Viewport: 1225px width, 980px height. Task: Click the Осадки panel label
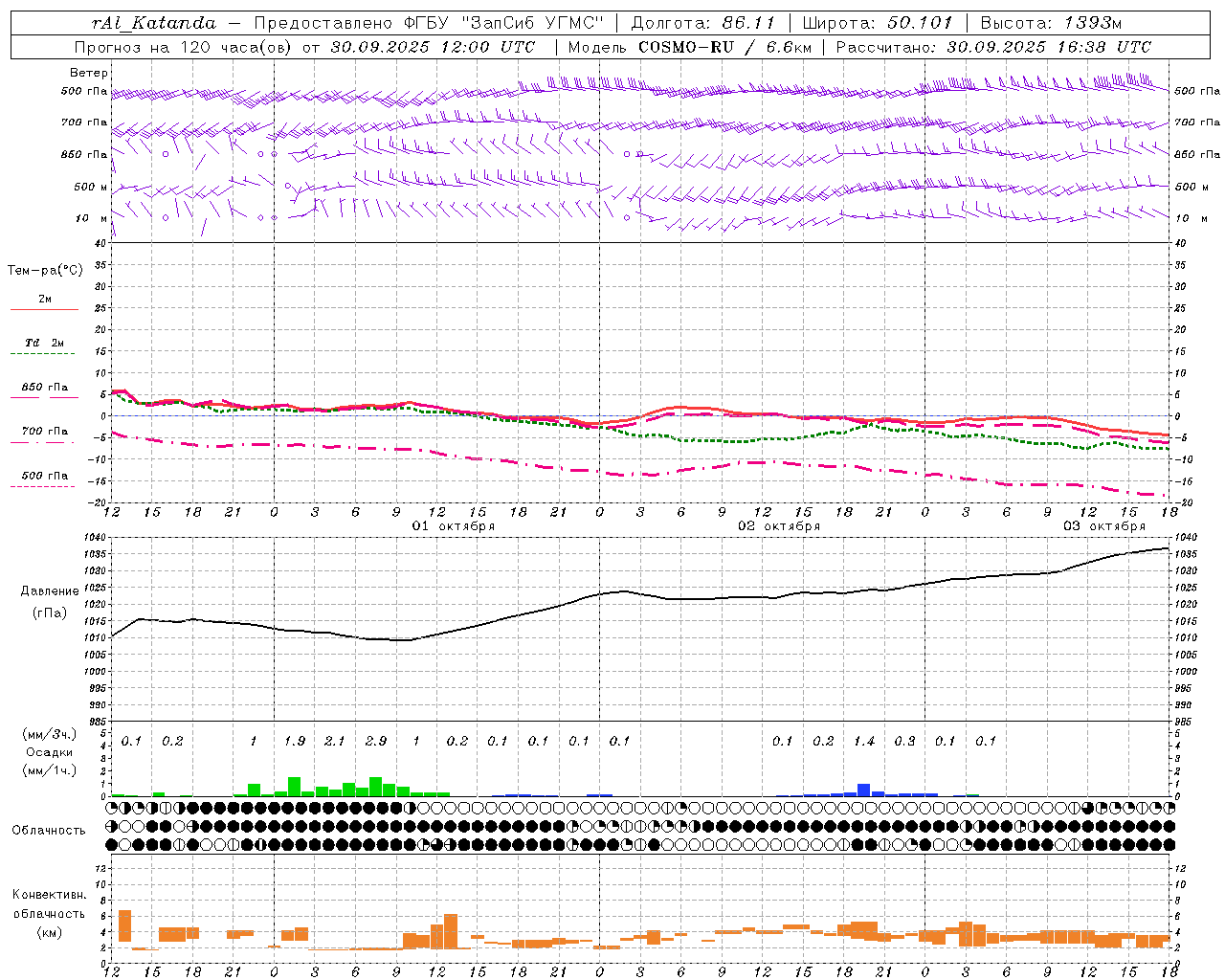(50, 752)
